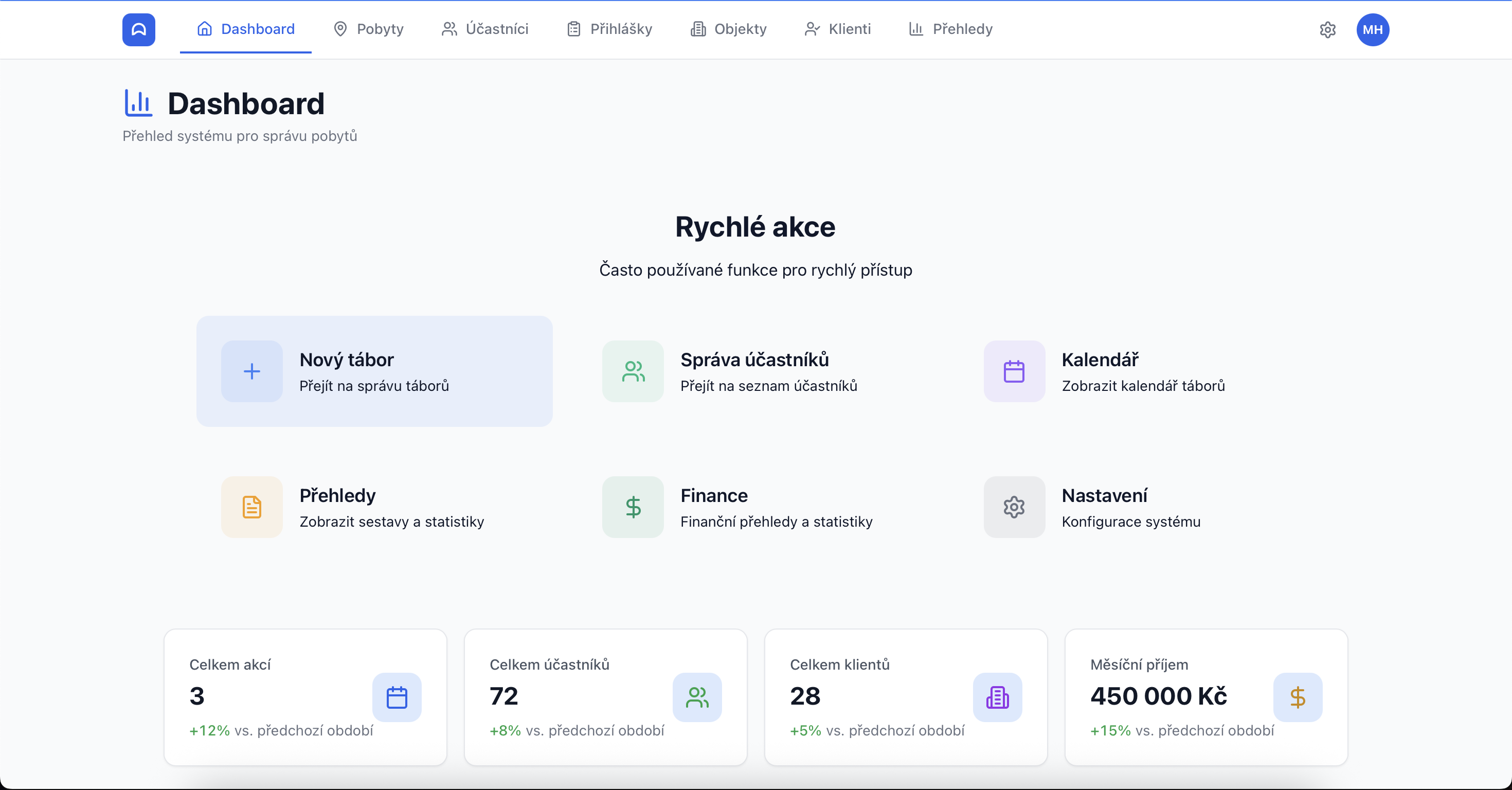The width and height of the screenshot is (1512, 790).
Task: Click the dollar icon on Měsíční příjem card
Action: [1297, 698]
